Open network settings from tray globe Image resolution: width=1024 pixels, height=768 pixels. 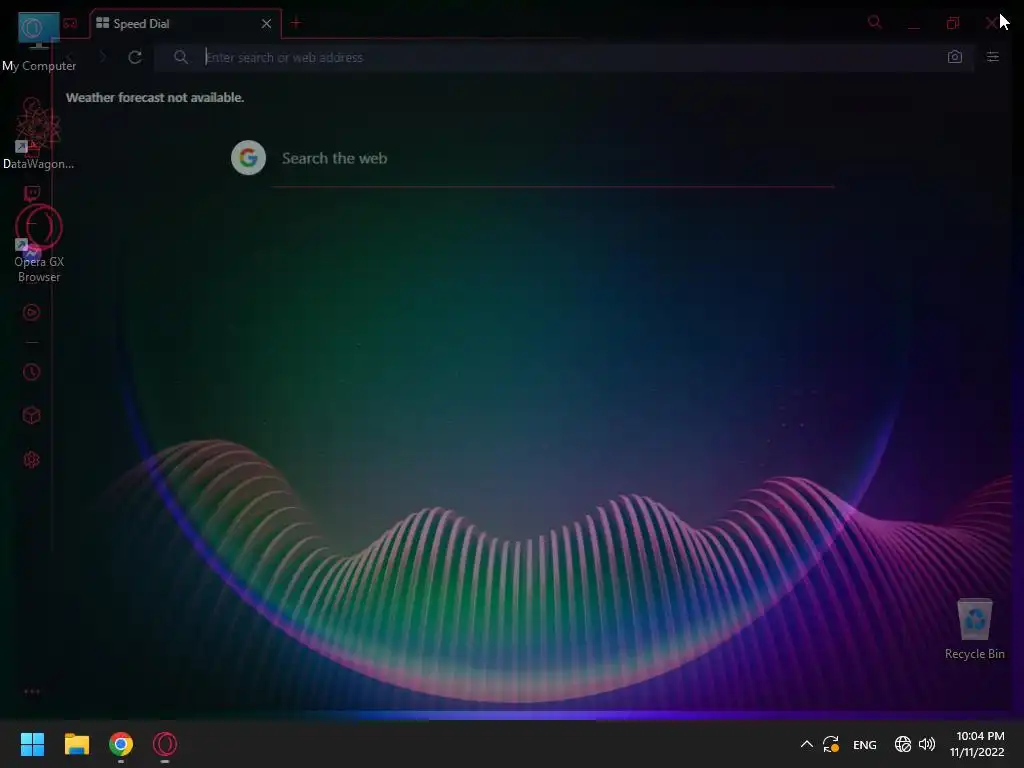(x=903, y=744)
